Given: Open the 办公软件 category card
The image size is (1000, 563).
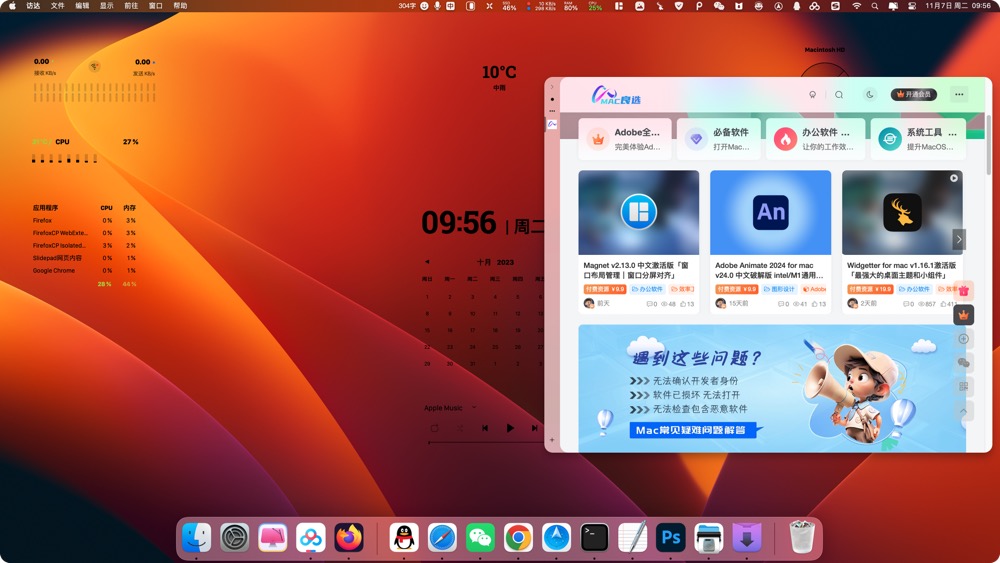Looking at the screenshot, I should pyautogui.click(x=816, y=138).
